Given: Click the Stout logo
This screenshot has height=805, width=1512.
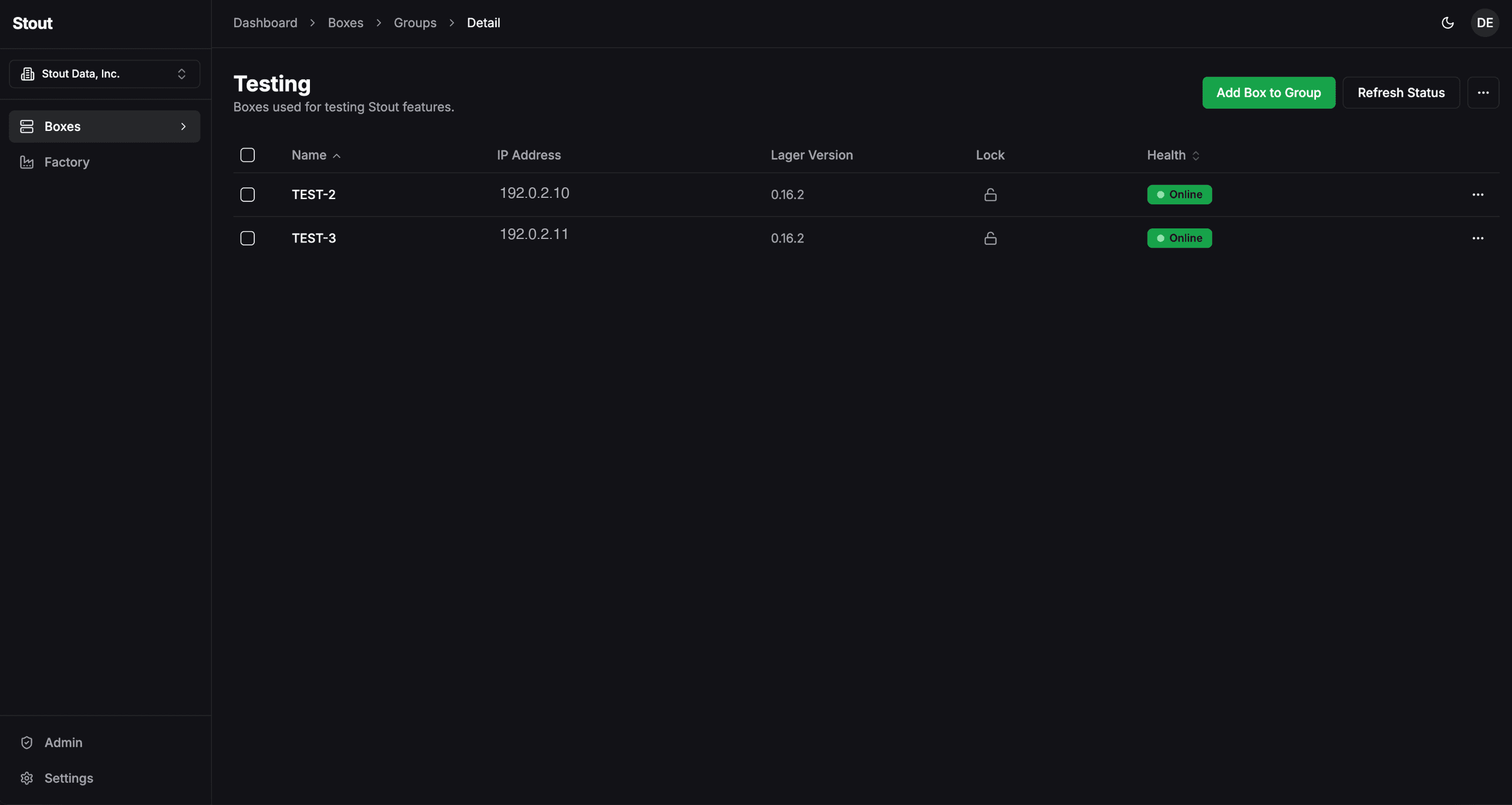Looking at the screenshot, I should tap(33, 23).
